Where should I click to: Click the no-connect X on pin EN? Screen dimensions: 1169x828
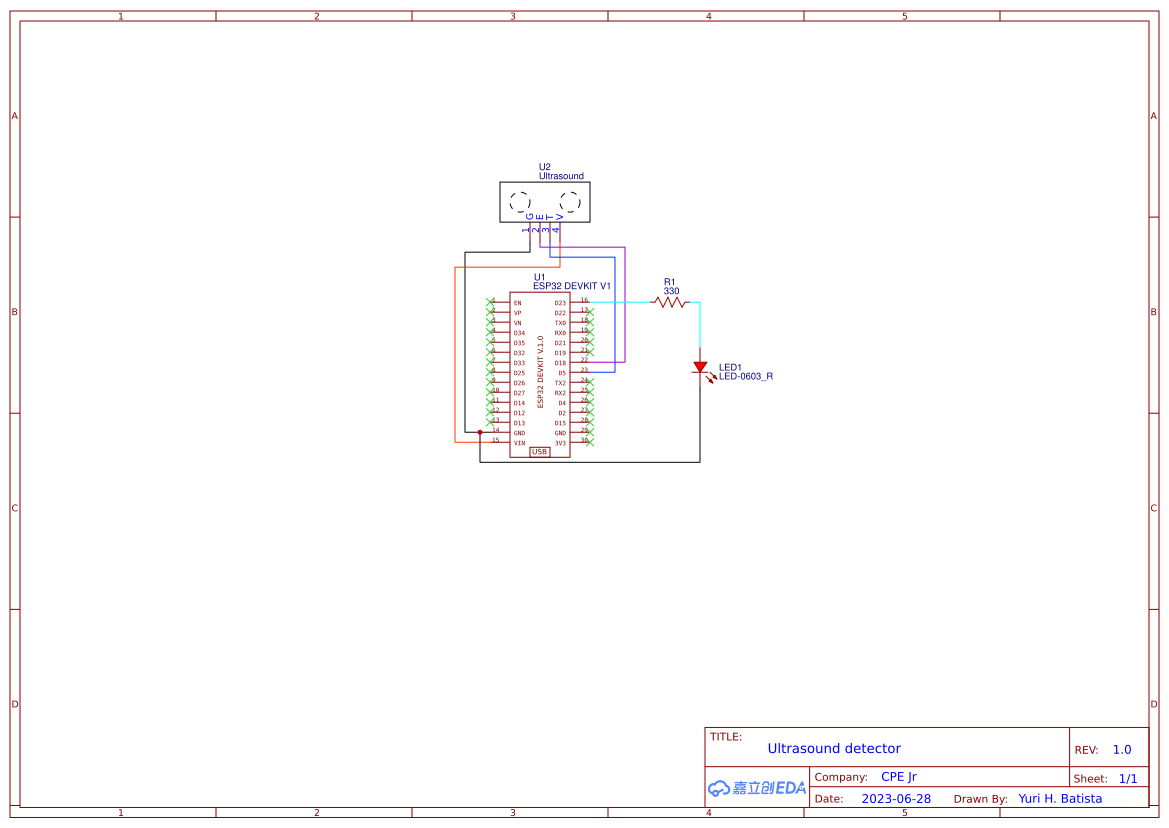[x=489, y=302]
